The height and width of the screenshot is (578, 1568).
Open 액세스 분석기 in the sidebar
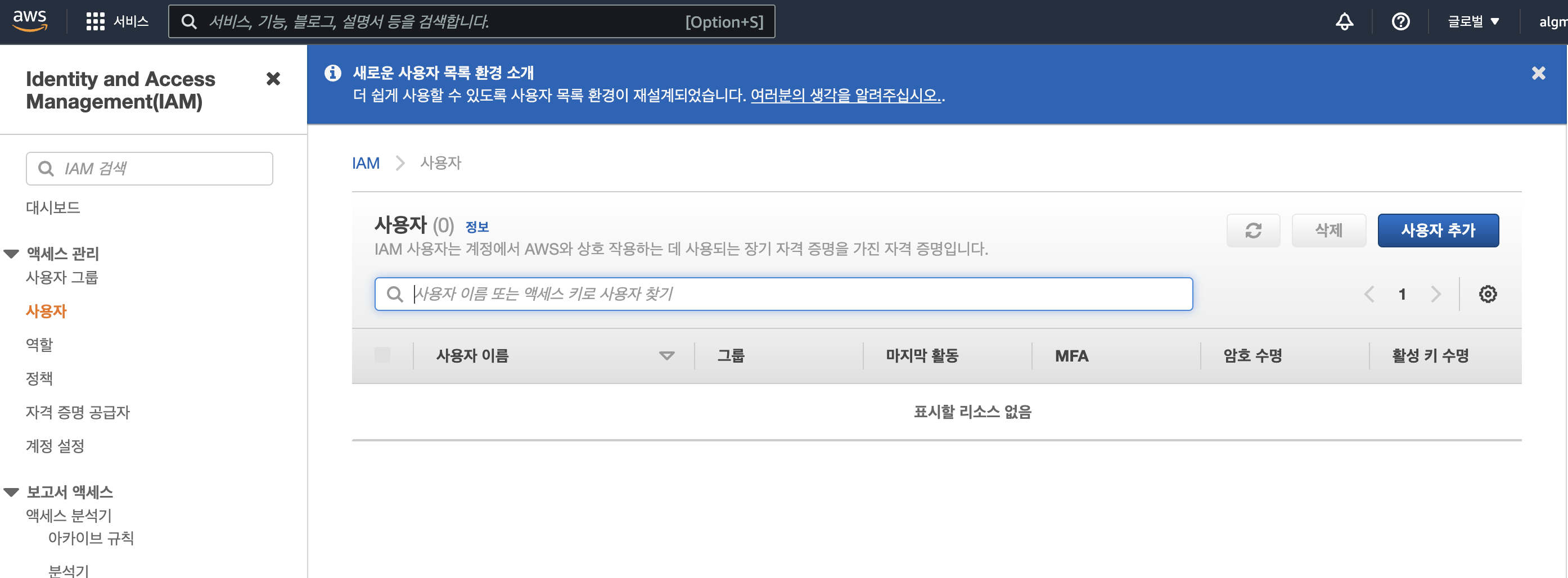pos(69,516)
